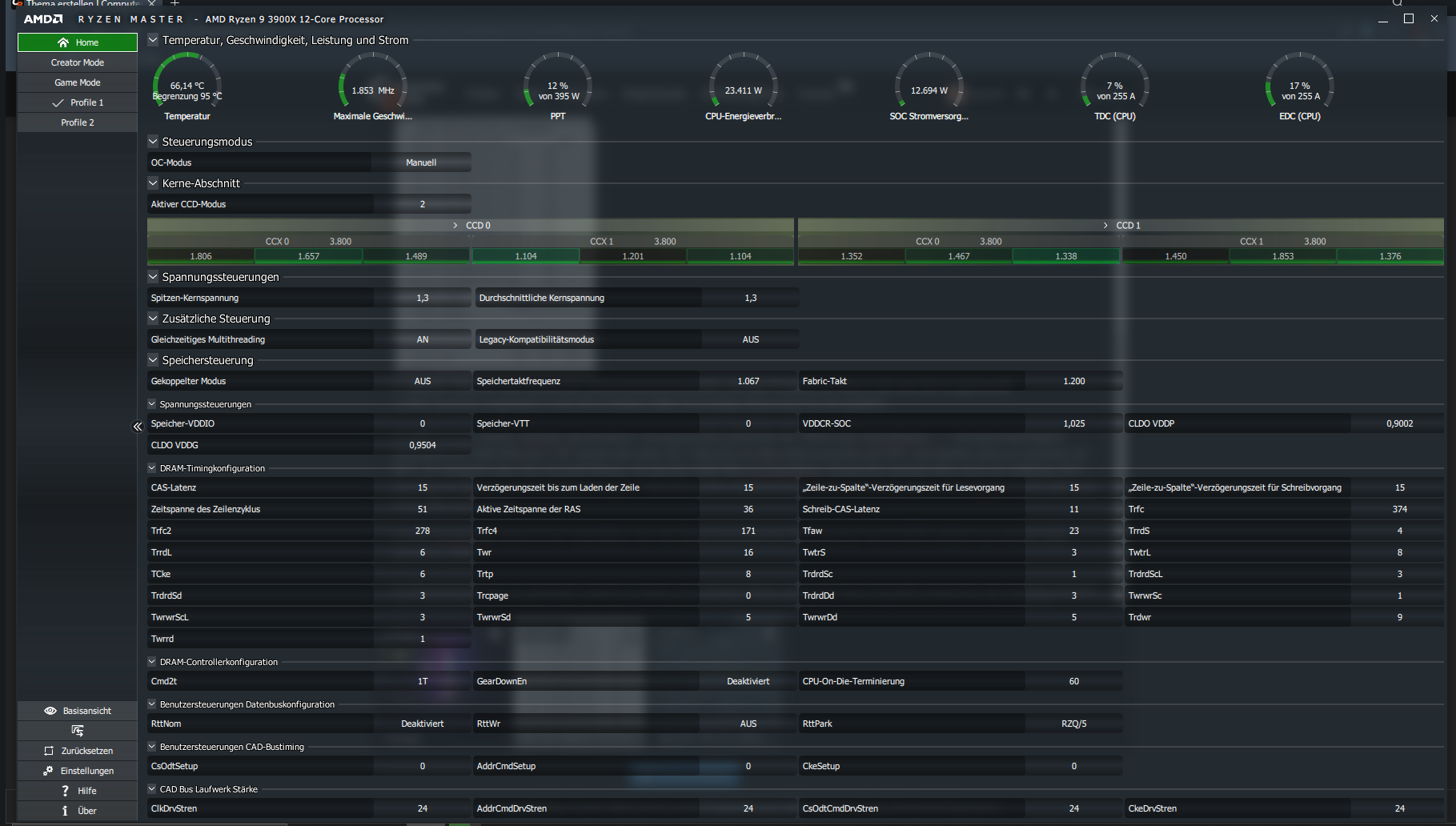Collapse the Steuerungsmodus section

tap(153, 142)
